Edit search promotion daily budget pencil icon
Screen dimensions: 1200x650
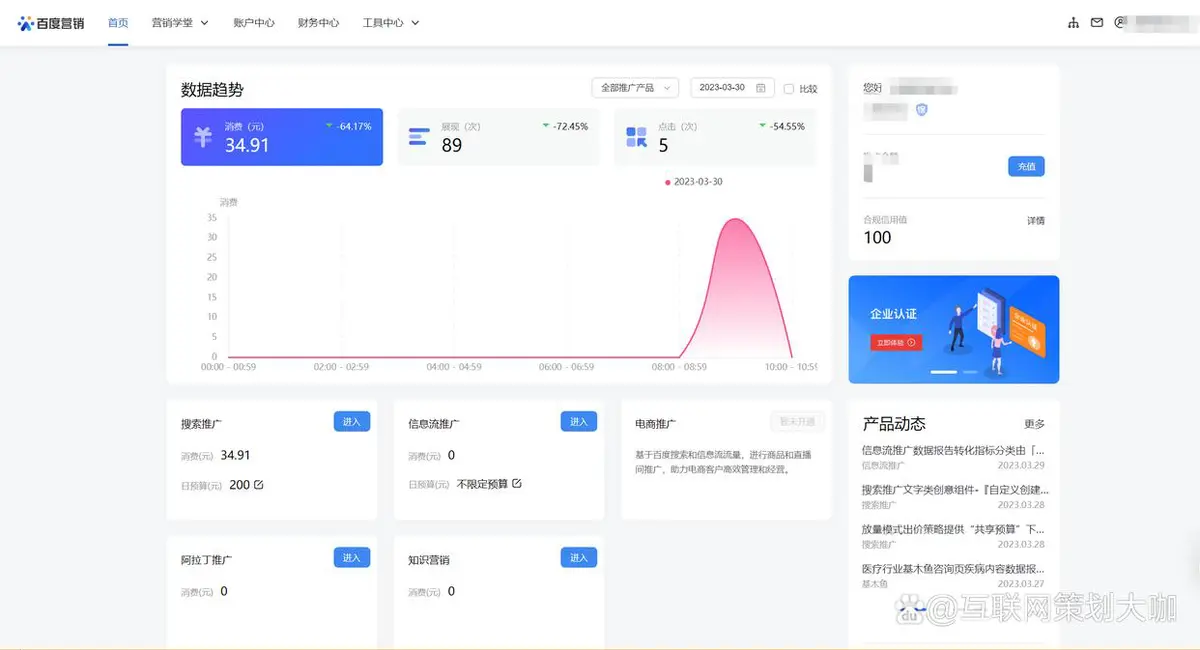tap(259, 484)
